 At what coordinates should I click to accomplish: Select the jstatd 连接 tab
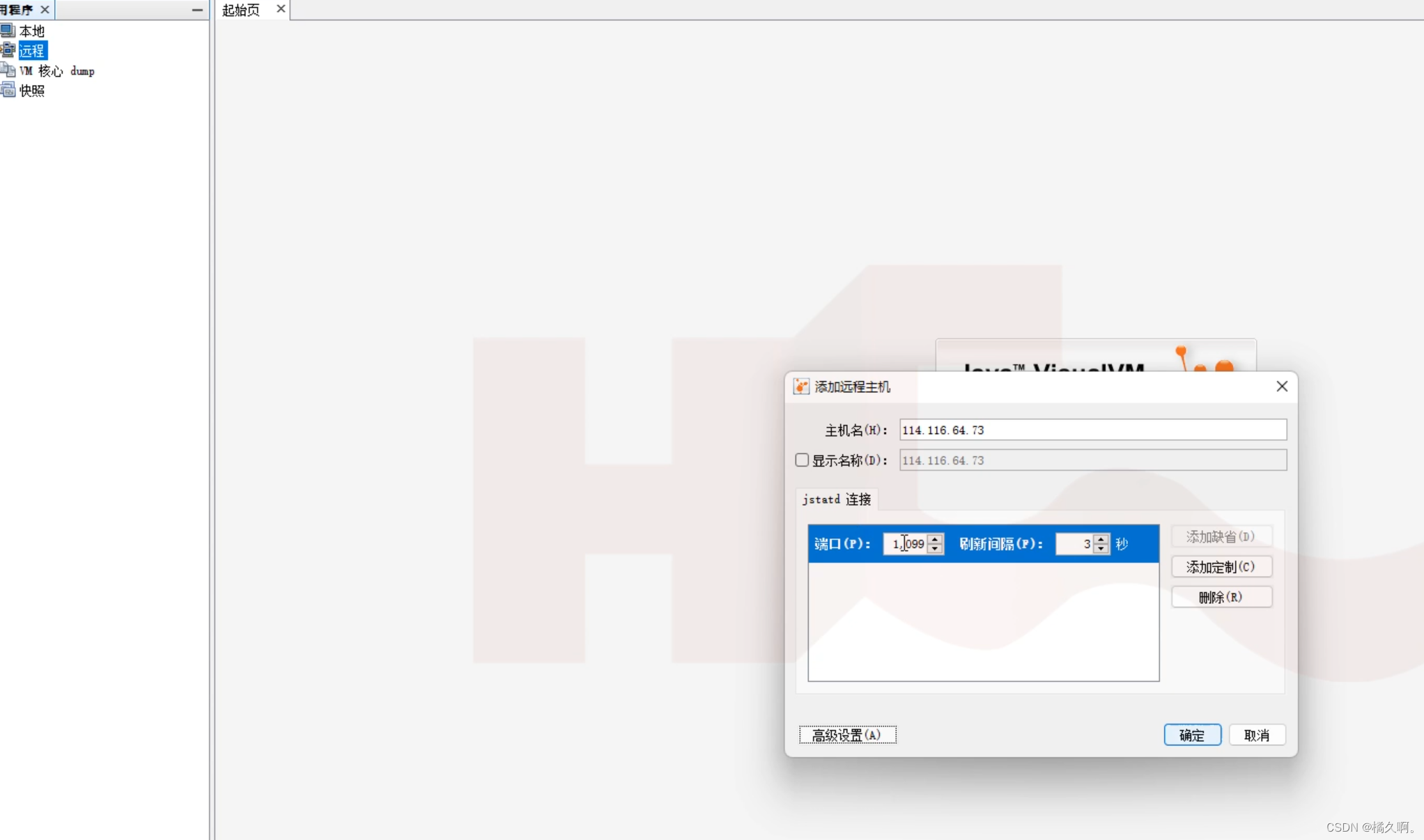(837, 499)
